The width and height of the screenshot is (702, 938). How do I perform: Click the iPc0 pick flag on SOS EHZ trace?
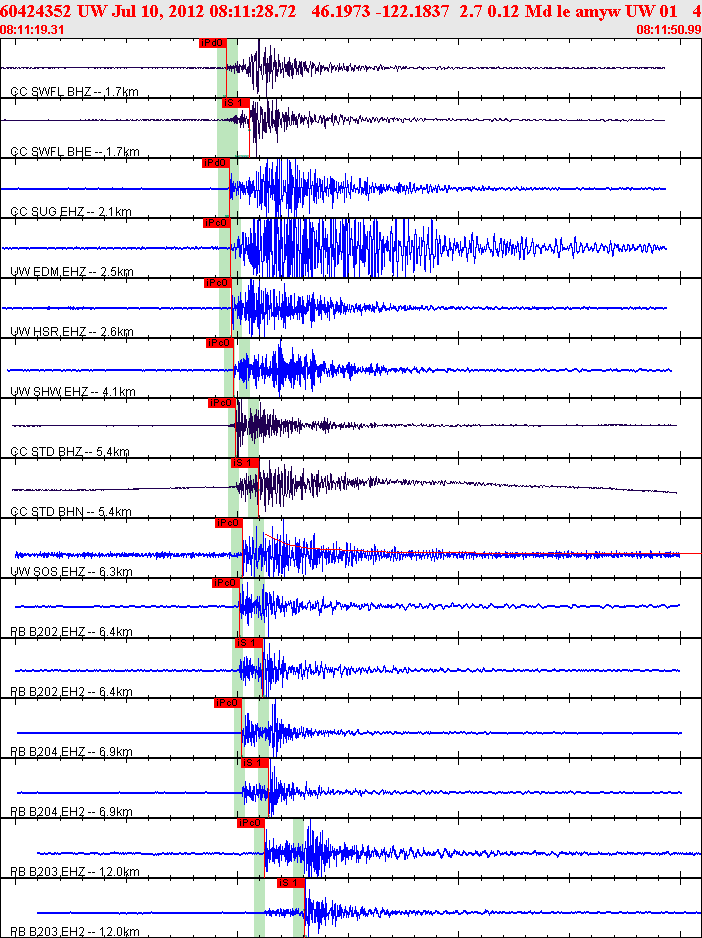click(x=229, y=523)
